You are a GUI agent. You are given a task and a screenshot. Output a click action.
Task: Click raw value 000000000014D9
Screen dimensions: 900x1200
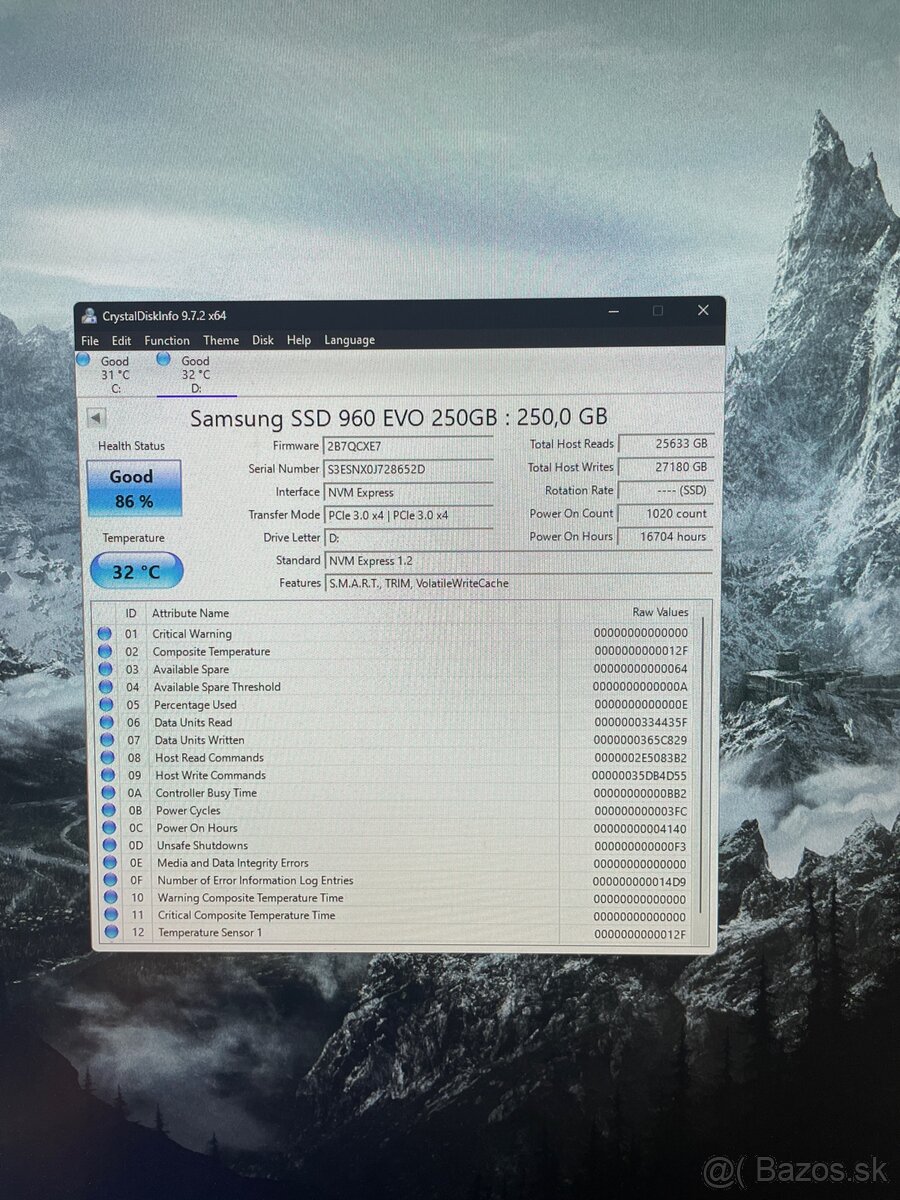click(x=640, y=881)
